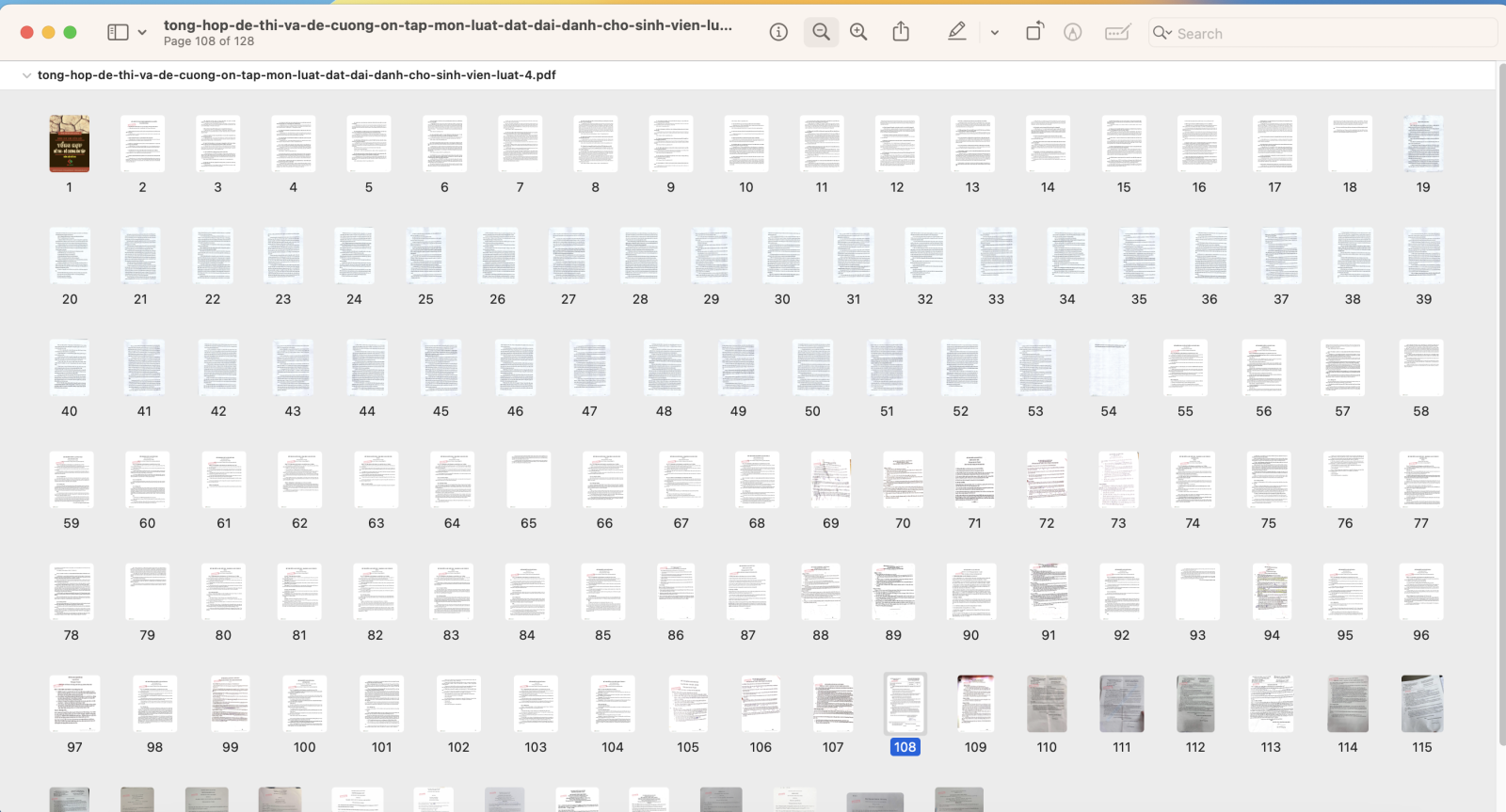Select page 40 thumbnail
The height and width of the screenshot is (812, 1506).
coord(70,367)
